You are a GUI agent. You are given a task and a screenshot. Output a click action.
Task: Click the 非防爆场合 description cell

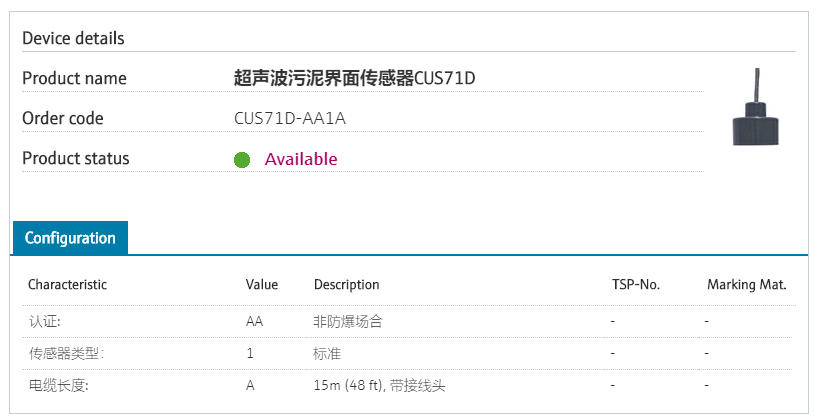[347, 321]
